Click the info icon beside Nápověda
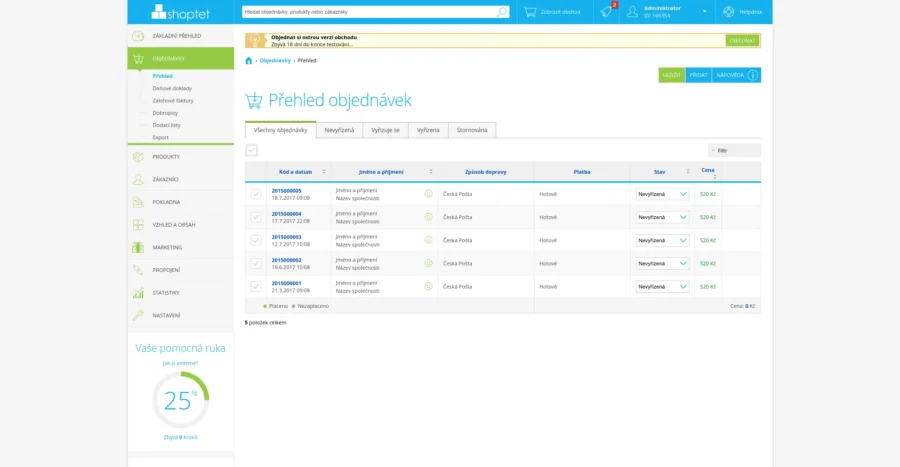The width and height of the screenshot is (900, 467). (752, 75)
